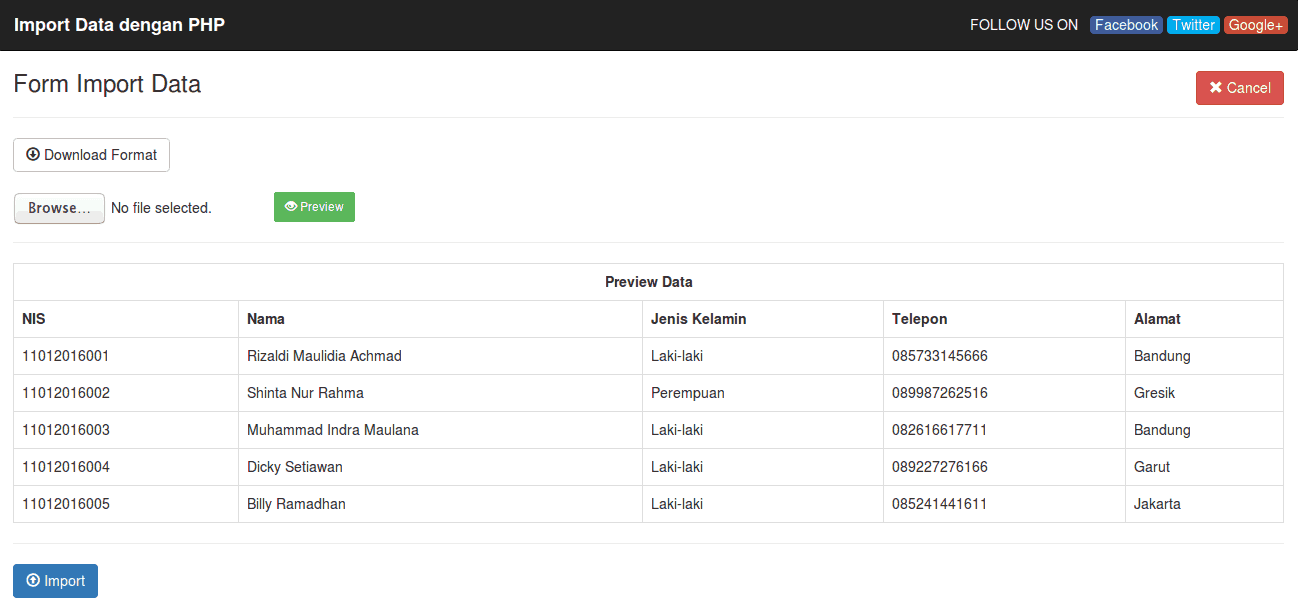1298x609 pixels.
Task: Click Bandung in Rizaldi's row
Action: [x=1162, y=356]
